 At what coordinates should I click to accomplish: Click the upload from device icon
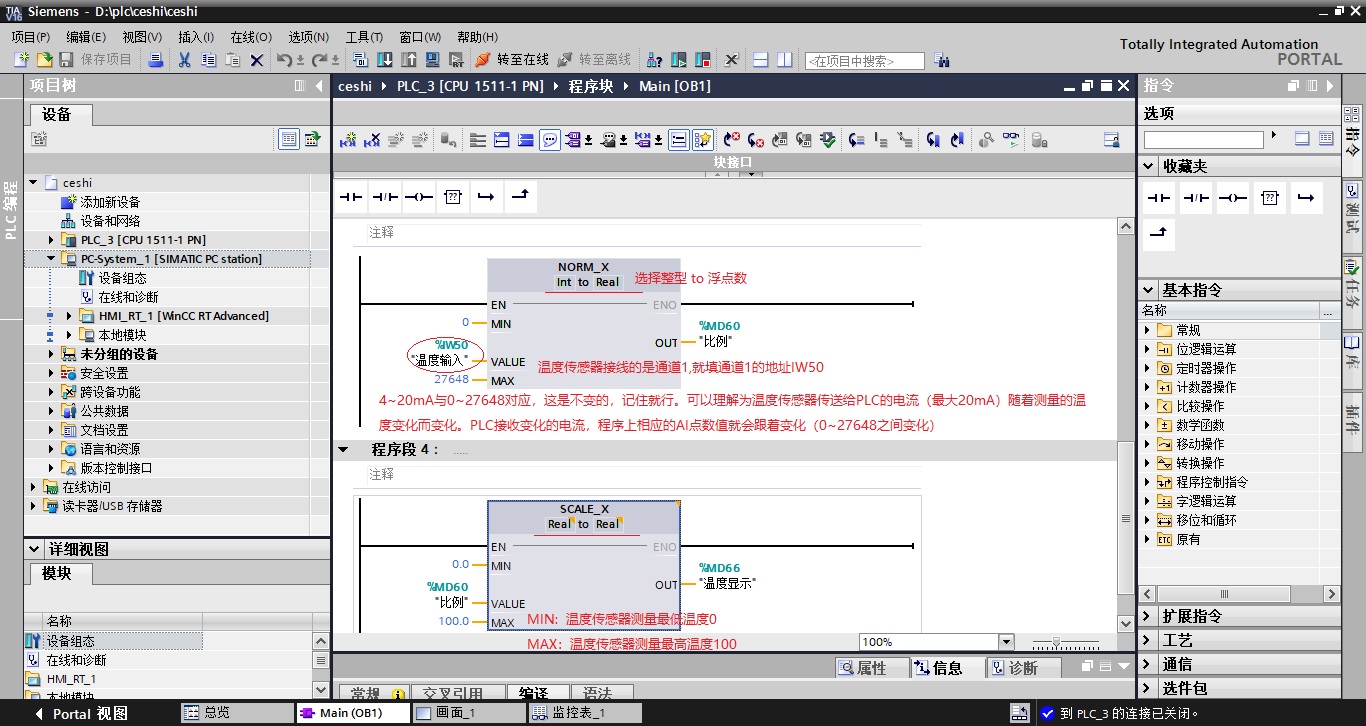point(408,60)
